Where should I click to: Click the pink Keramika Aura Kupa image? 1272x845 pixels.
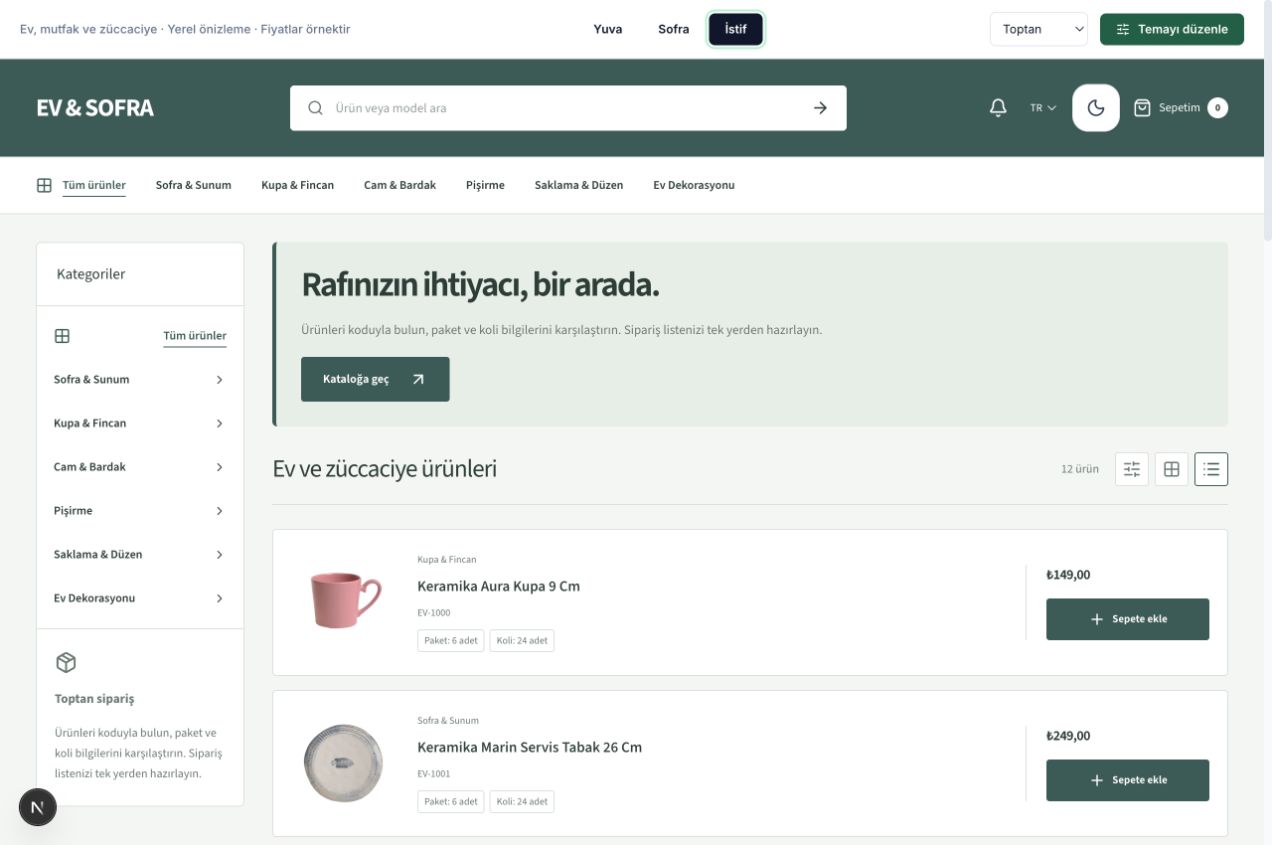[x=344, y=600]
